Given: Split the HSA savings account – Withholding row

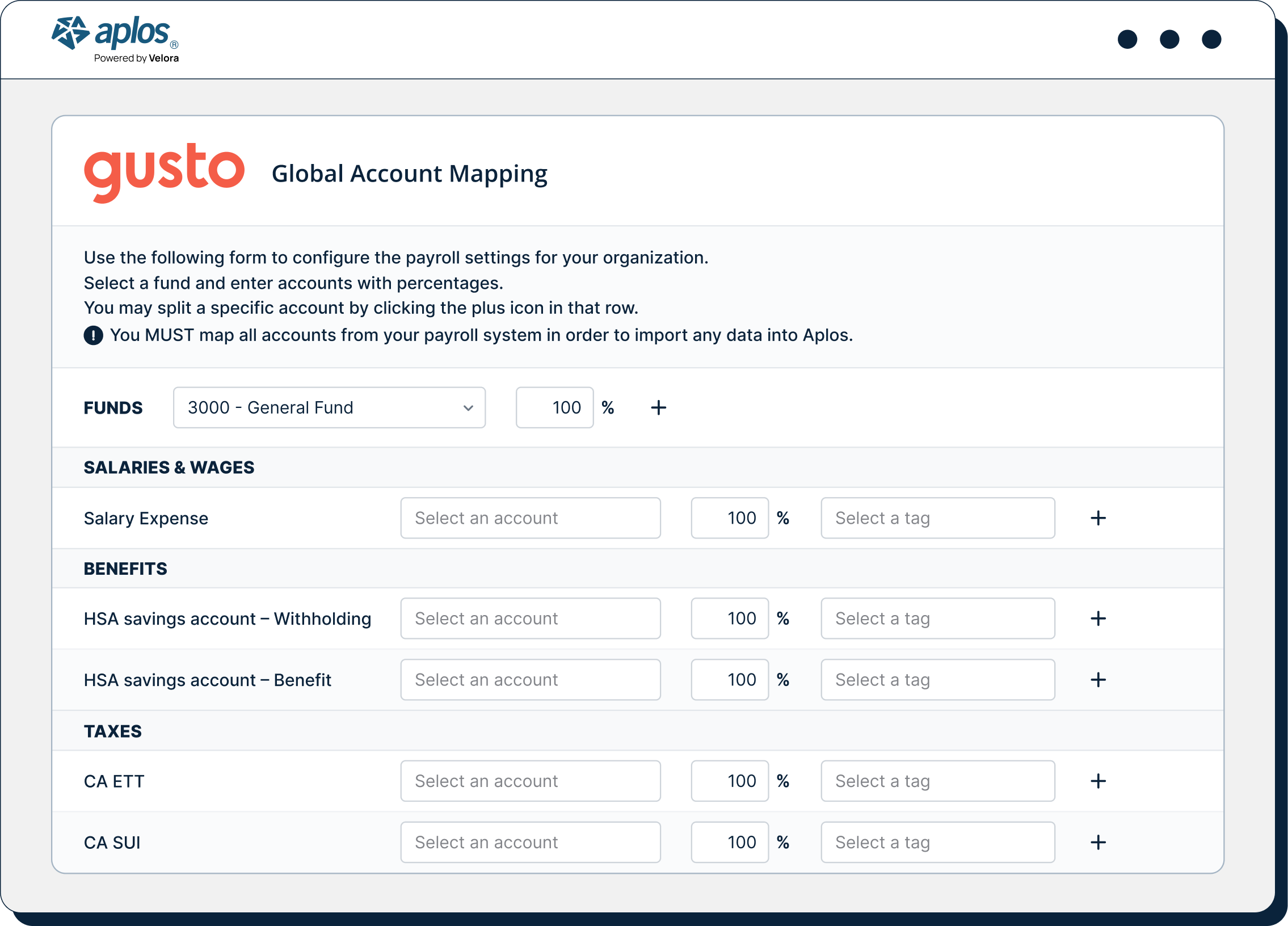Looking at the screenshot, I should pyautogui.click(x=1098, y=618).
